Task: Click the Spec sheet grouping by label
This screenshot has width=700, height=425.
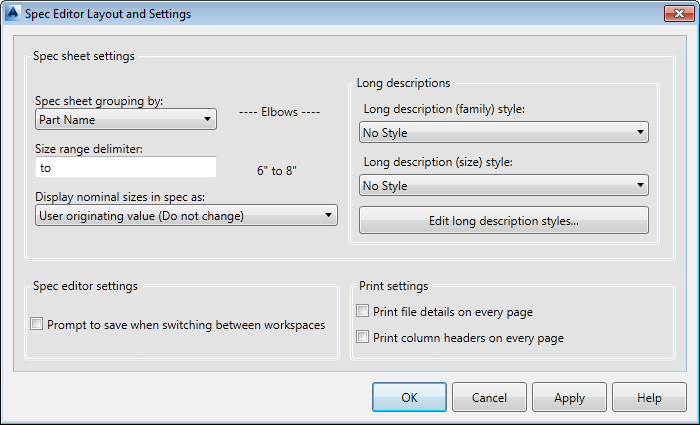Action: (99, 101)
